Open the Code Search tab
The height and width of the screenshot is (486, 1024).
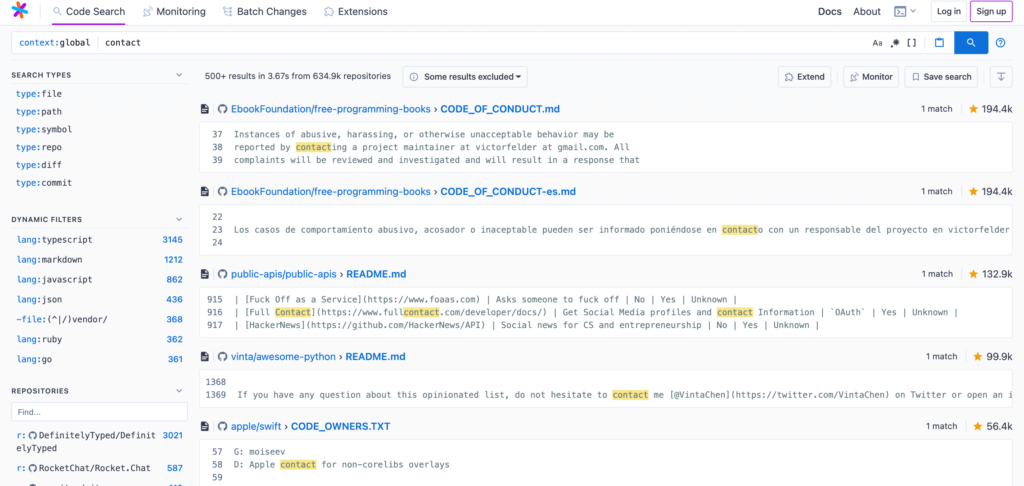click(x=89, y=12)
